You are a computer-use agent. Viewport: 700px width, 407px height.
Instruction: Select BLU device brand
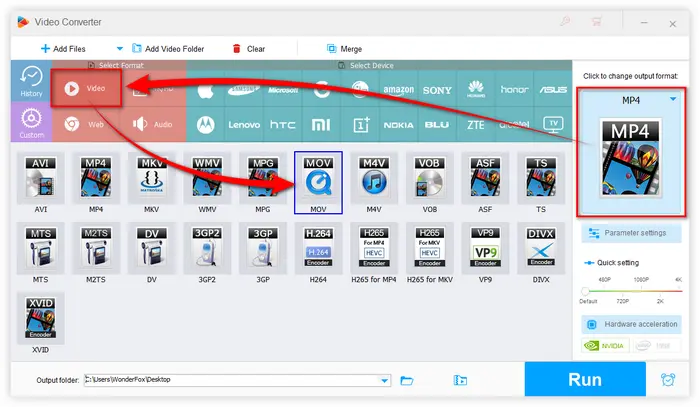[x=437, y=125]
